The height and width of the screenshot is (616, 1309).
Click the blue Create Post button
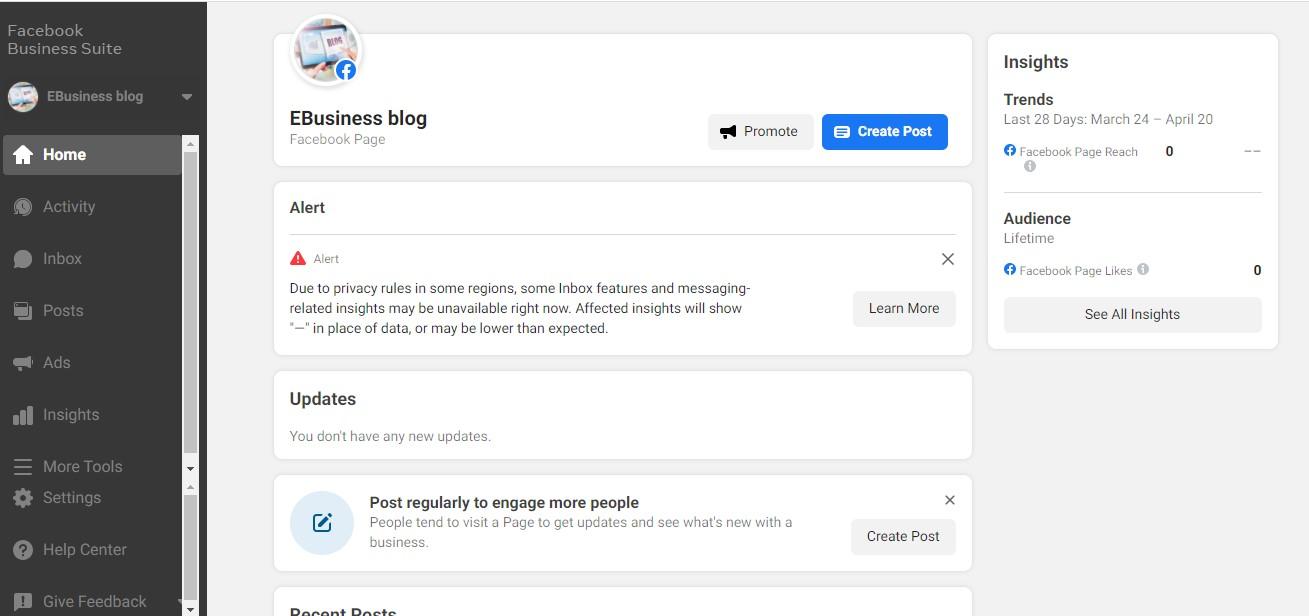click(x=884, y=132)
